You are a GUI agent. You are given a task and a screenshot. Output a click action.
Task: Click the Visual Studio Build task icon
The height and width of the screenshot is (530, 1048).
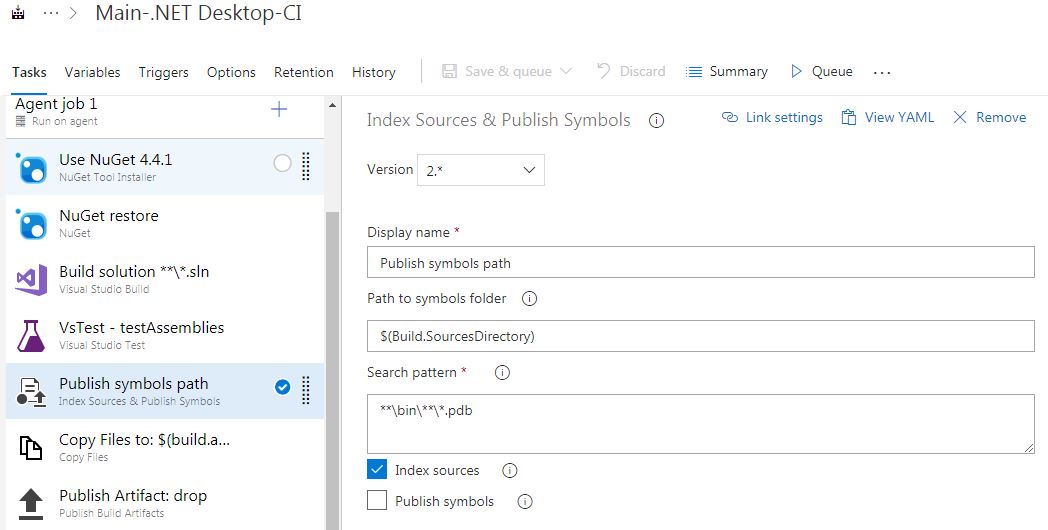[31, 279]
